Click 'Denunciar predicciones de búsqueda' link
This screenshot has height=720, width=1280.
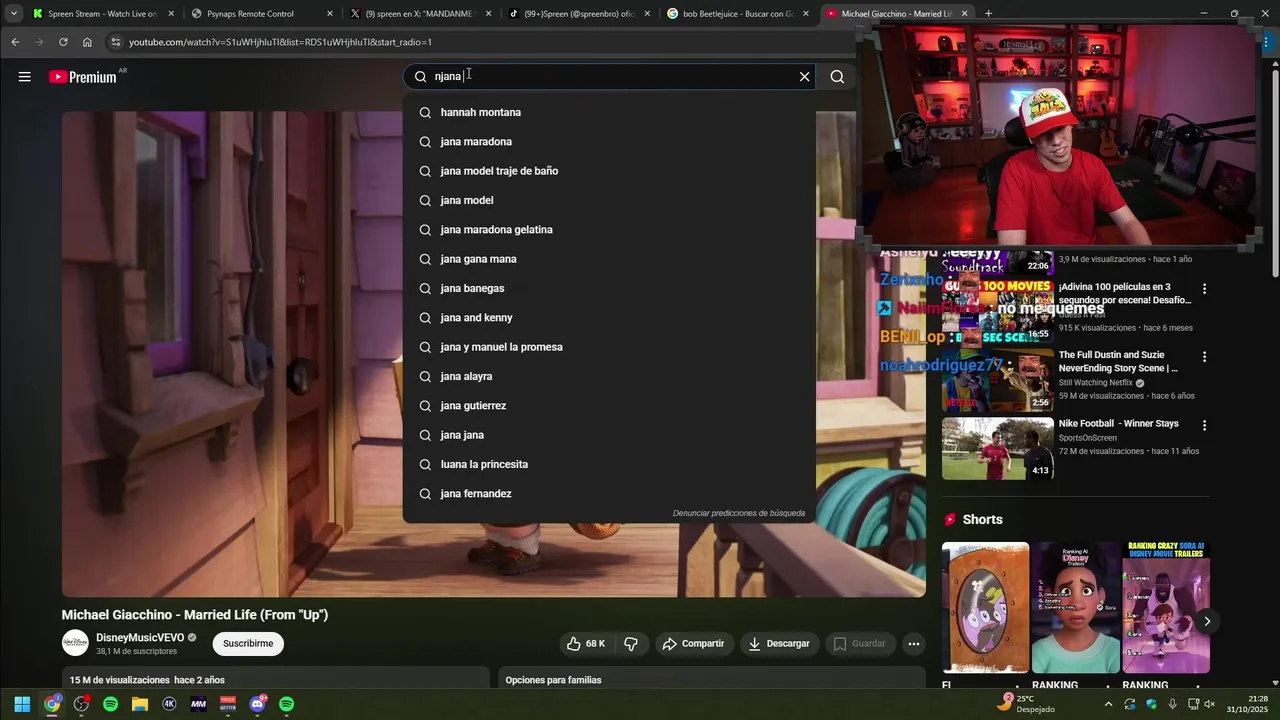tap(738, 513)
